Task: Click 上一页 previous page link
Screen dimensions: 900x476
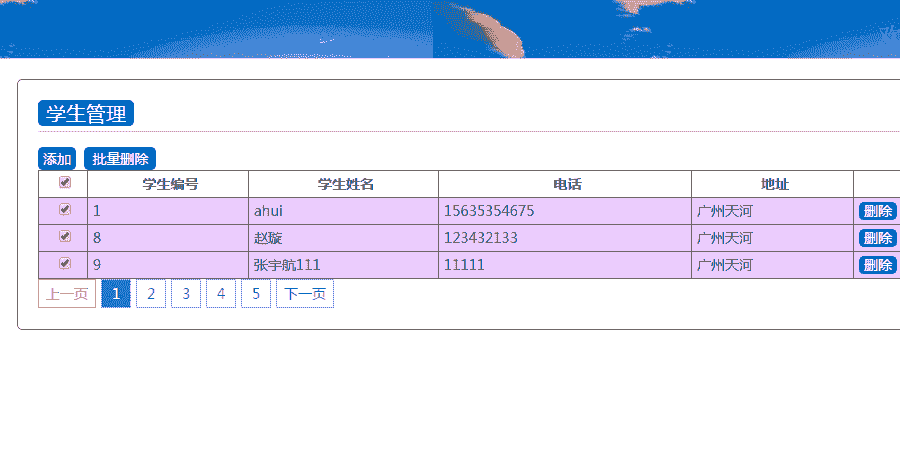Action: [x=67, y=294]
